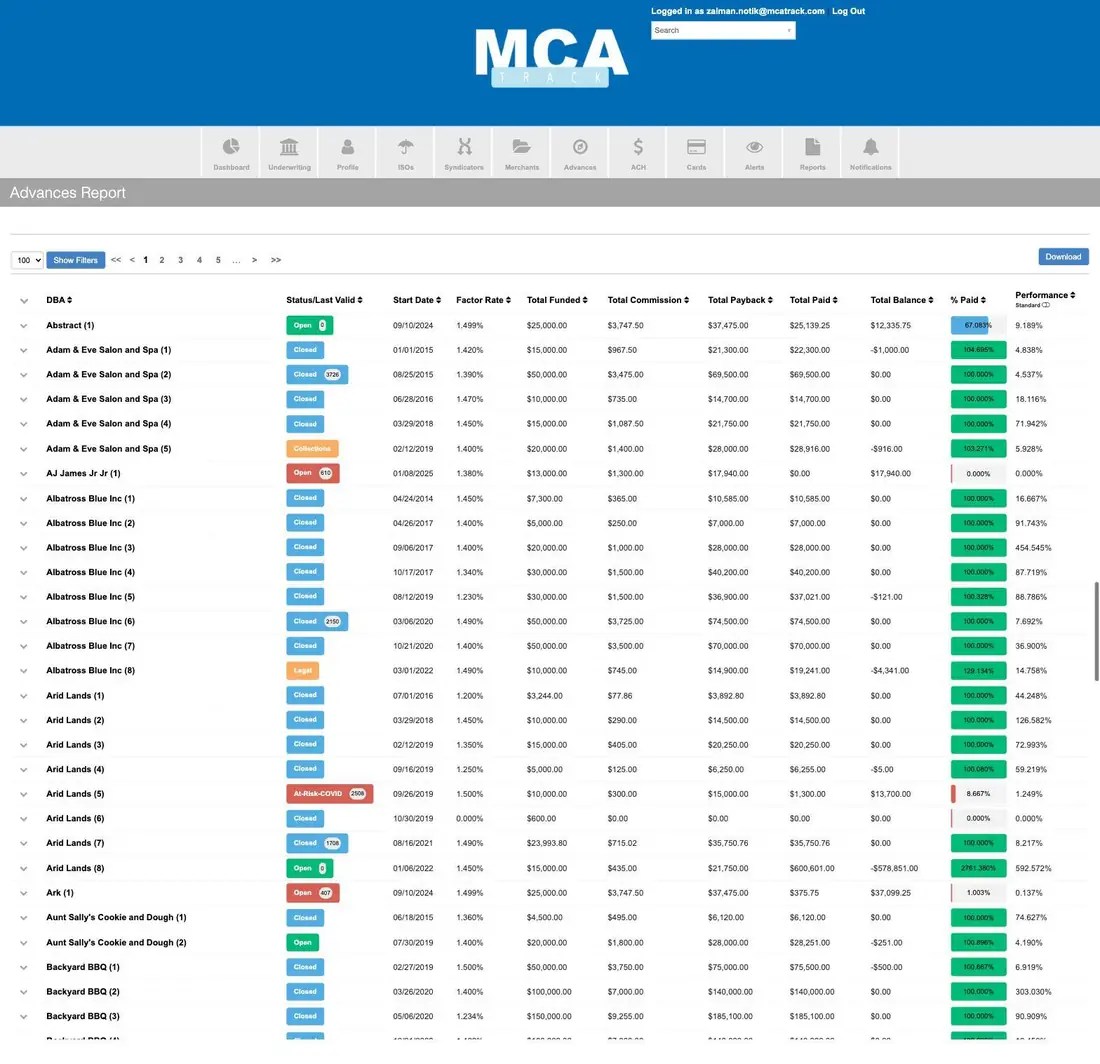Screen dimensions: 1100x1064
Task: Click Open status badge for Abstract (1)
Action: (x=309, y=325)
